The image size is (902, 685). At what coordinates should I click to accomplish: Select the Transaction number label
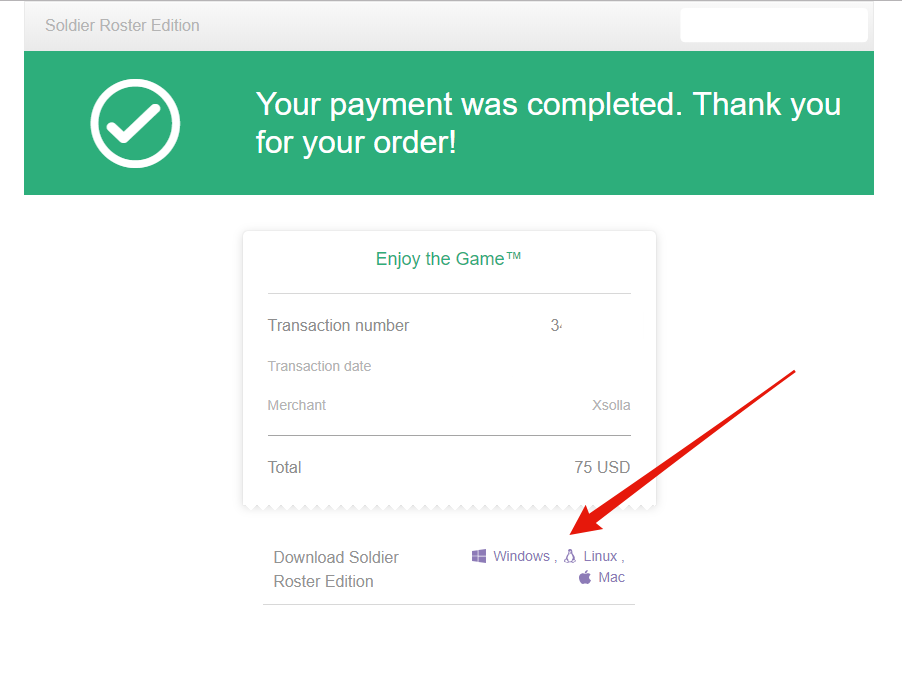click(338, 326)
